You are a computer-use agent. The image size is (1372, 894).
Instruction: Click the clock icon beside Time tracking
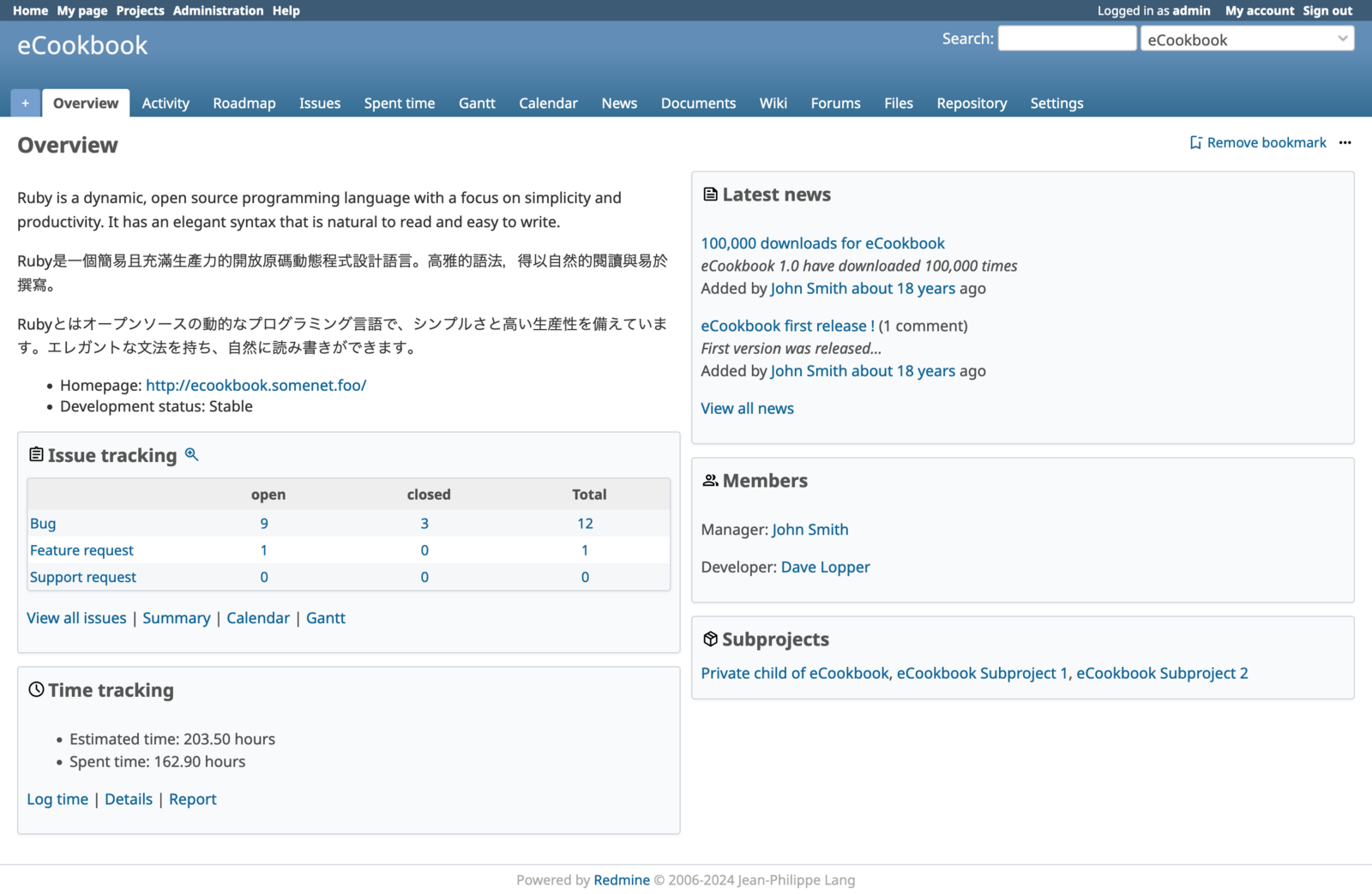35,689
